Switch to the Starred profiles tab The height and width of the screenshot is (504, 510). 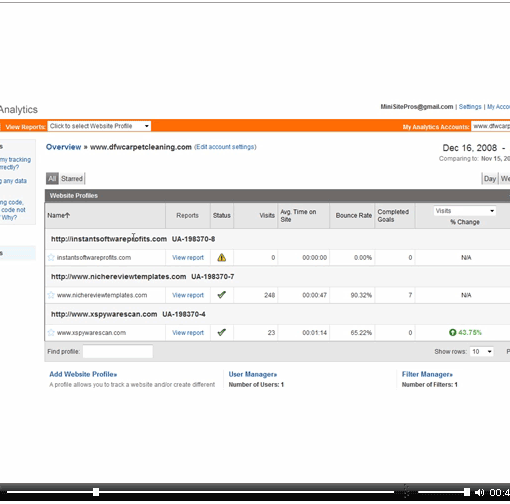(x=72, y=179)
